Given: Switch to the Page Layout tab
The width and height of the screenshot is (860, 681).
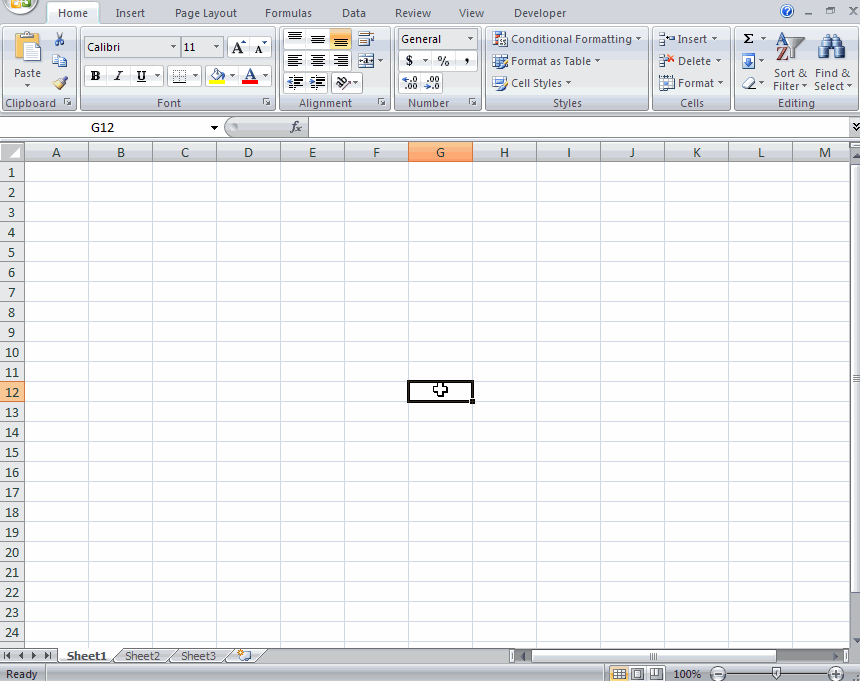Looking at the screenshot, I should 206,13.
